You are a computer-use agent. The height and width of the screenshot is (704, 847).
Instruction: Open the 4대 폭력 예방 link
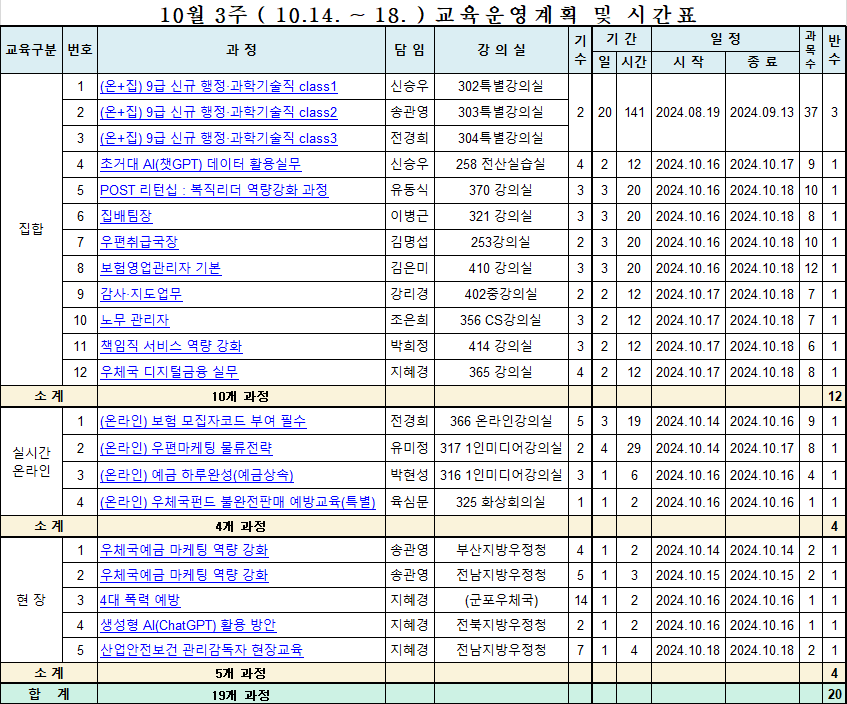pyautogui.click(x=139, y=600)
